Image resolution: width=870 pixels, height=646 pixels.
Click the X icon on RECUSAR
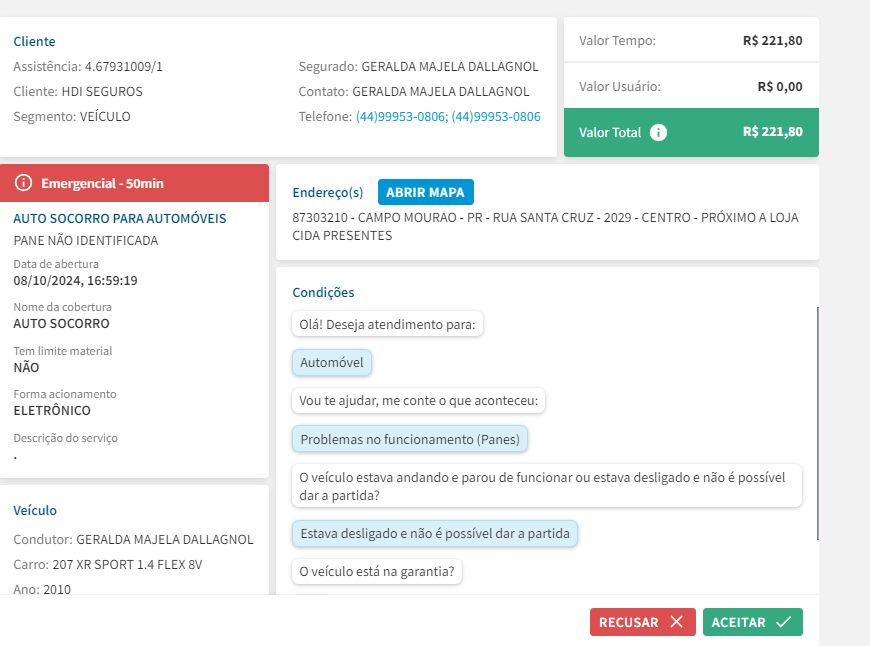(676, 622)
